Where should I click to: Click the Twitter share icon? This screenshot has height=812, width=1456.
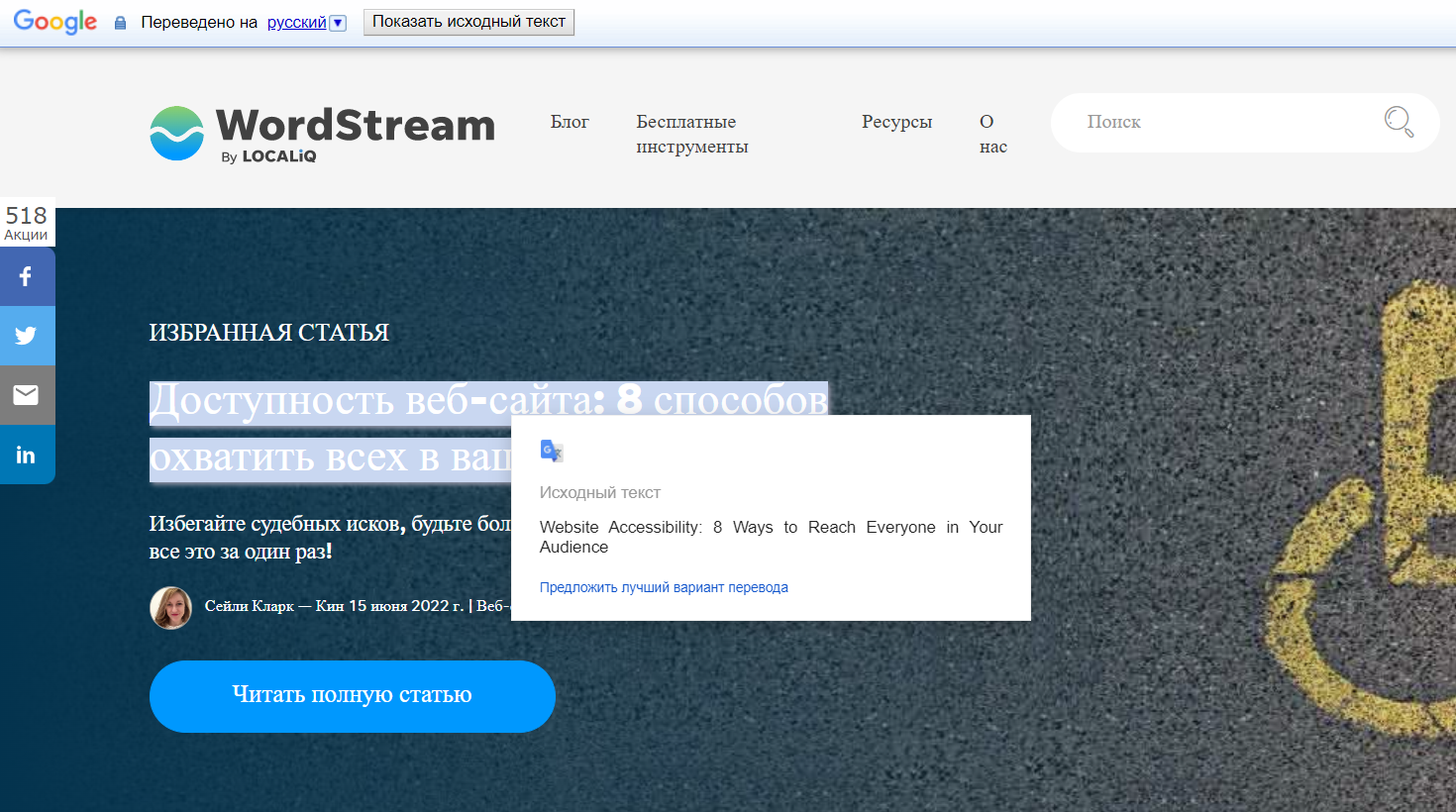coord(27,336)
